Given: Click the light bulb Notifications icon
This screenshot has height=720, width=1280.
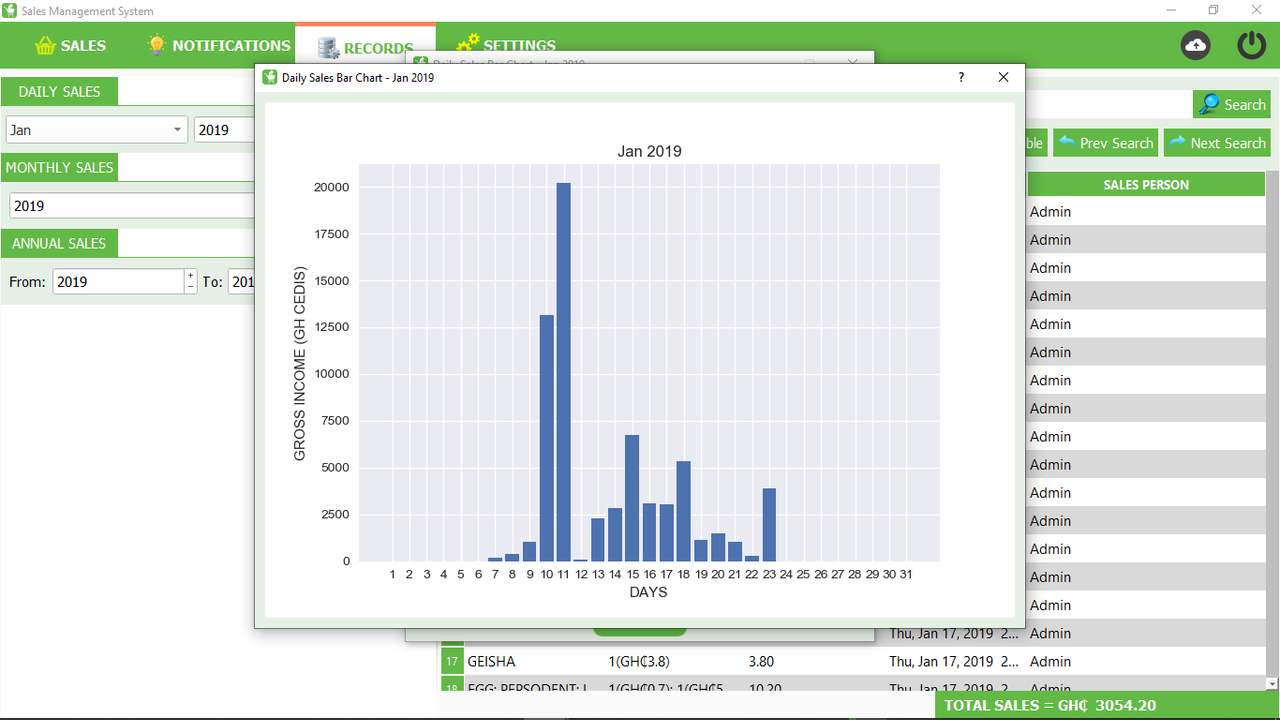Looking at the screenshot, I should coord(156,45).
